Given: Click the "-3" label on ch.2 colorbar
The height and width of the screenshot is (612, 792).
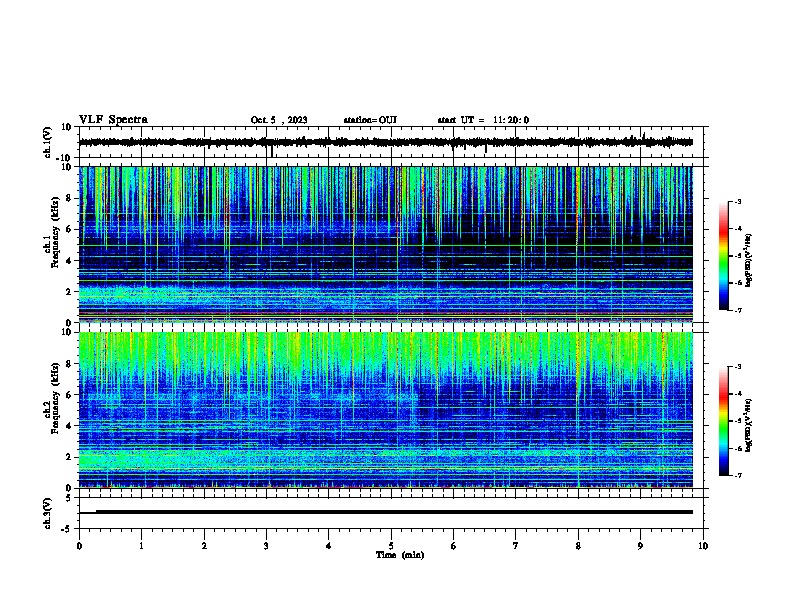Looking at the screenshot, I should point(738,367).
